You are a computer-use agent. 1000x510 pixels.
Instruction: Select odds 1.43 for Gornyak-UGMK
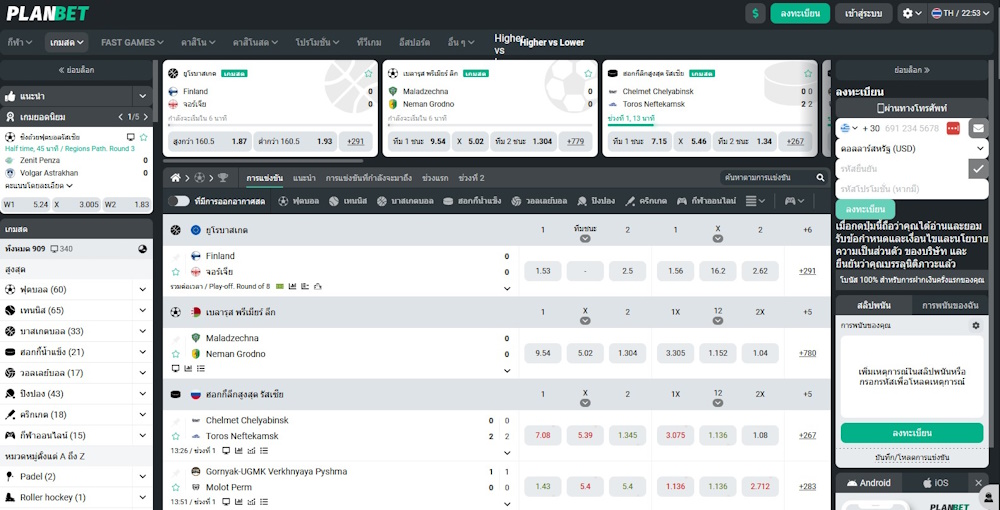coord(543,486)
